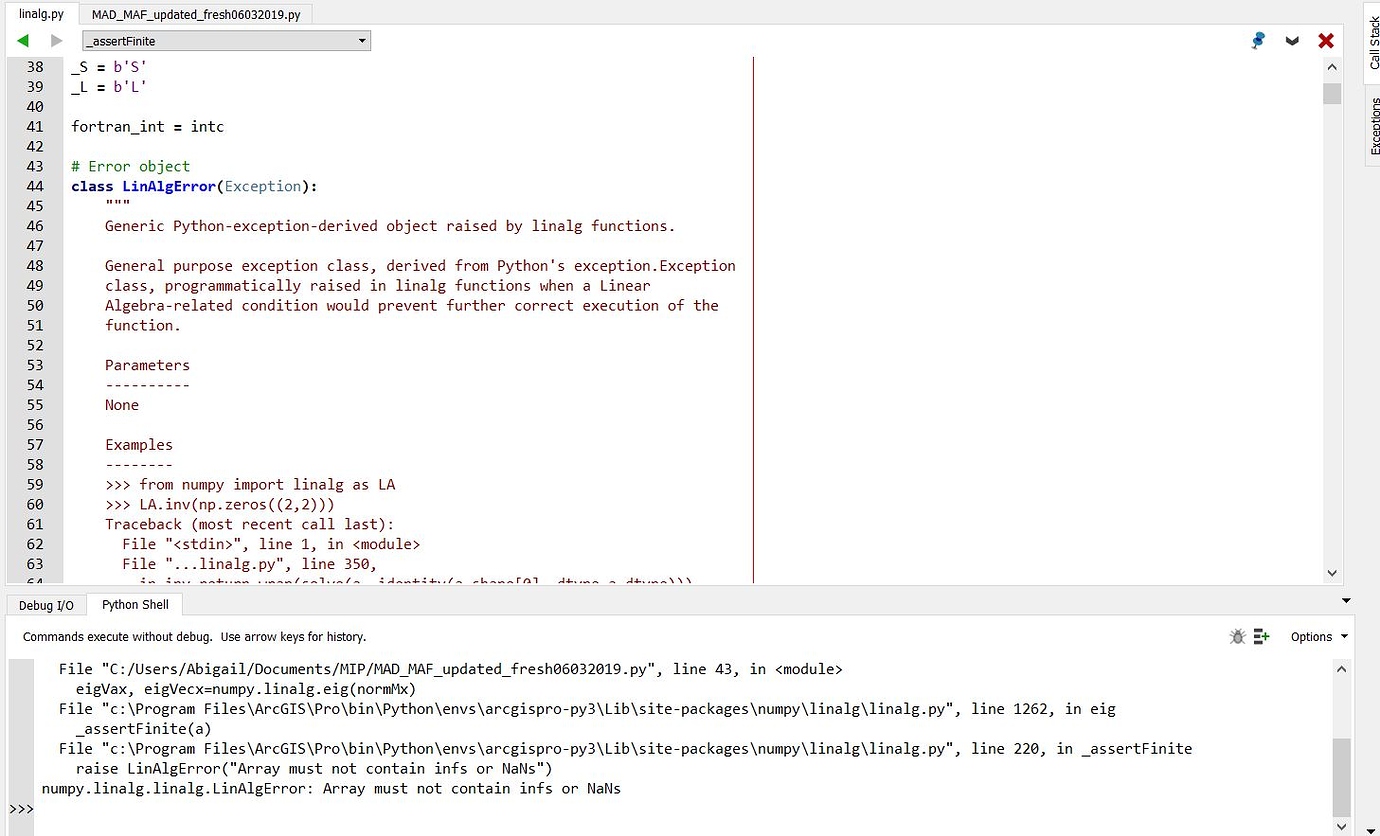Click the forward navigation arrow
The width and height of the screenshot is (1380, 836).
(x=55, y=40)
